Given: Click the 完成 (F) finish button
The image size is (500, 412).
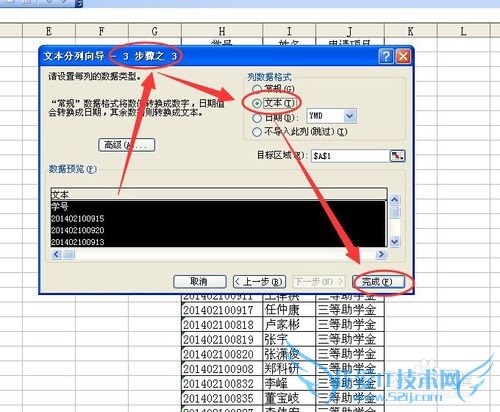Looking at the screenshot, I should 379,282.
